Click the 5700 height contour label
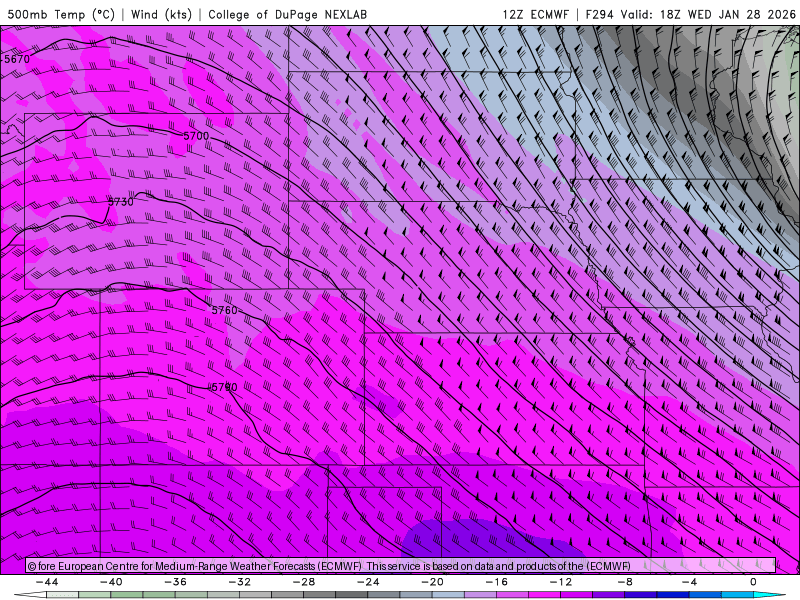The width and height of the screenshot is (800, 600). click(196, 136)
